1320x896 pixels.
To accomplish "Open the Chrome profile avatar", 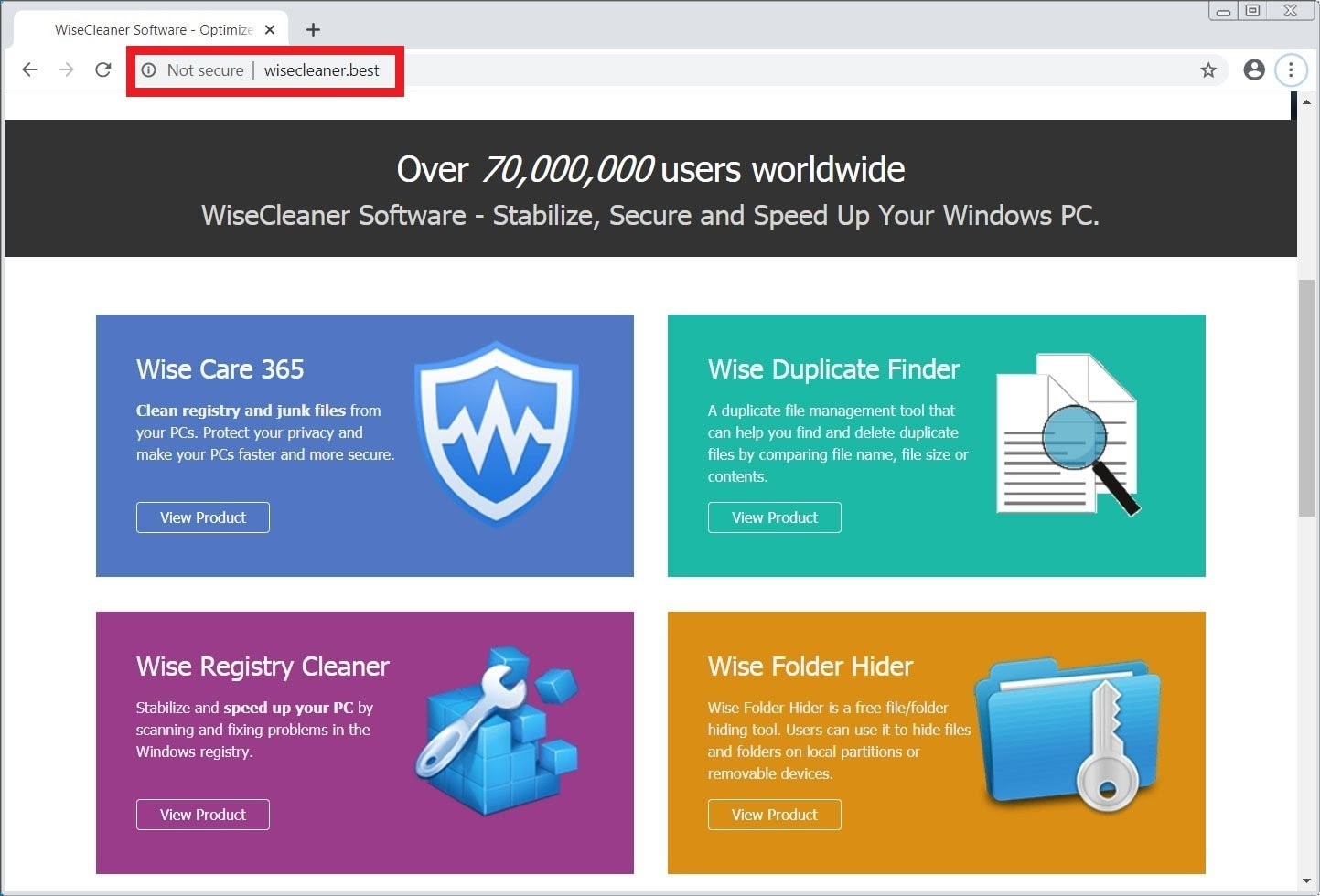I will coord(1254,69).
